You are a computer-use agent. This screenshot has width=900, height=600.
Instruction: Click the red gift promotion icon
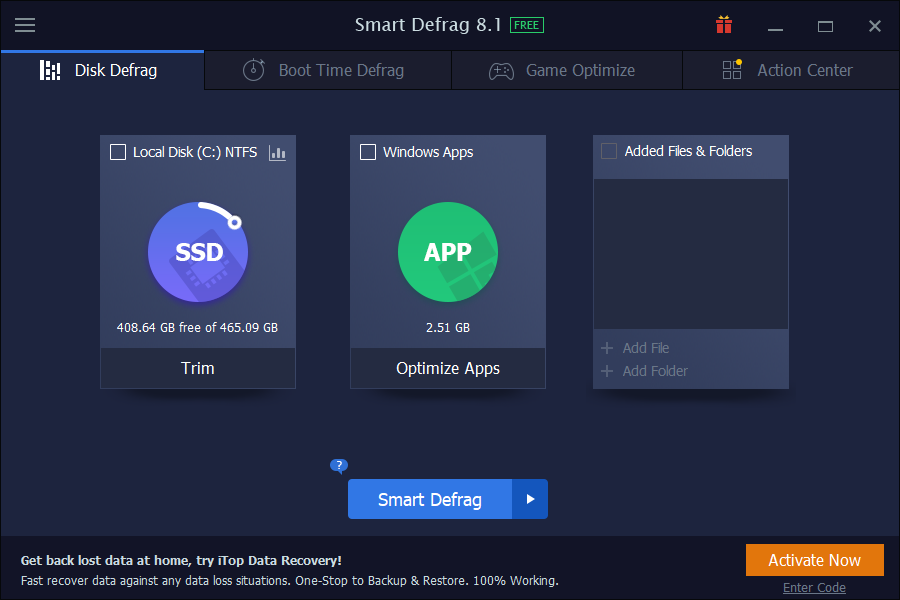[x=724, y=24]
